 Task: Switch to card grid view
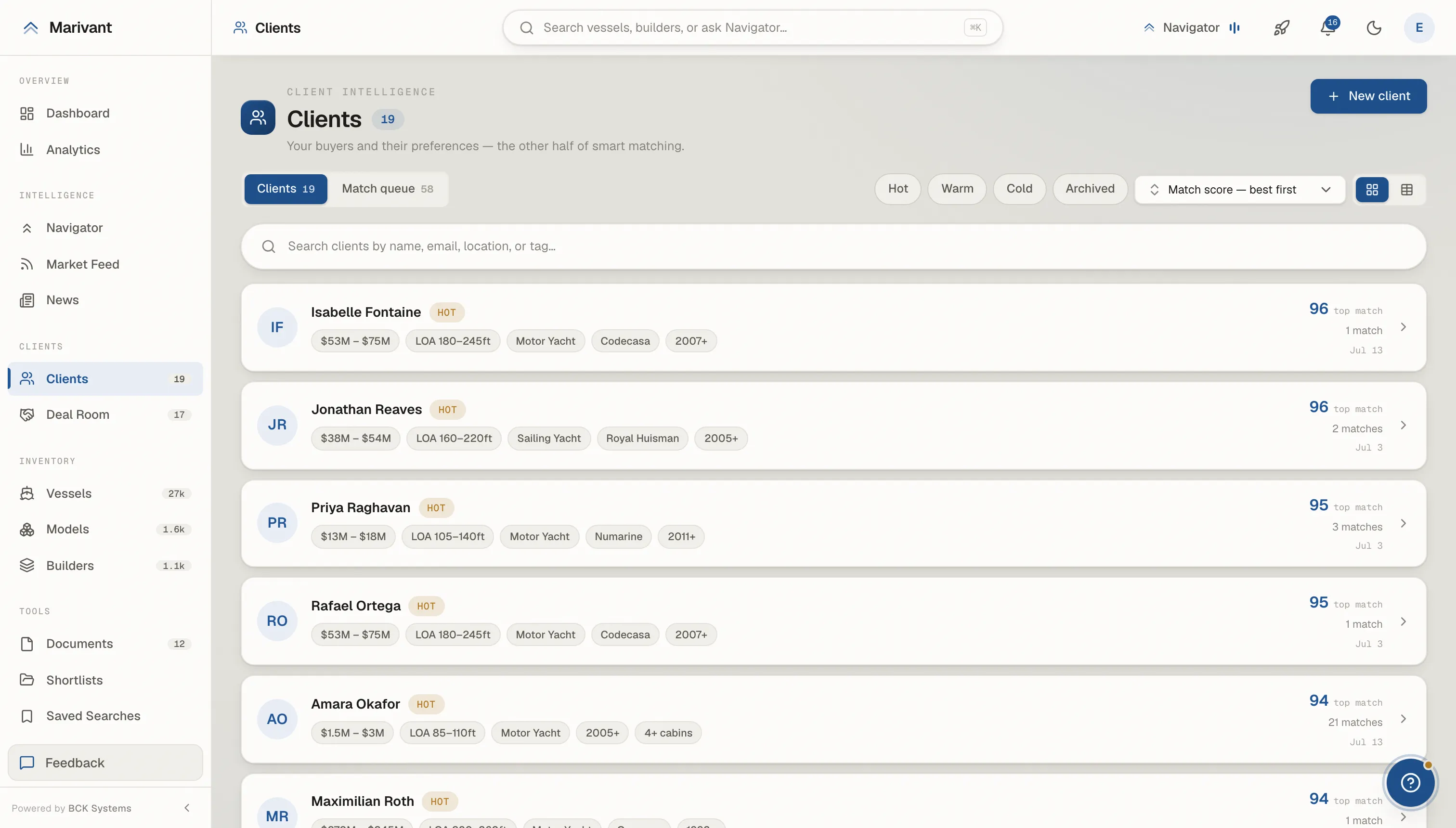click(1372, 189)
